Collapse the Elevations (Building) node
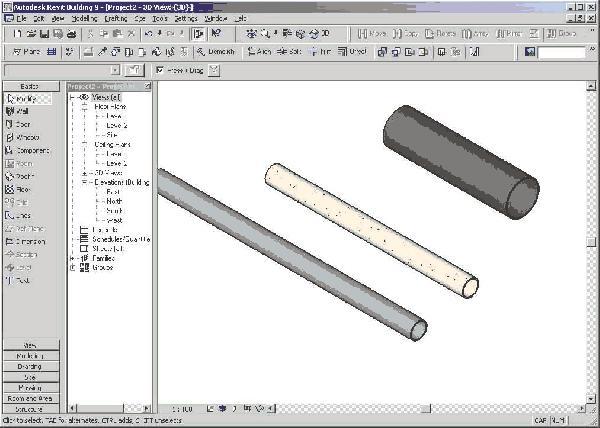The image size is (600, 428). tap(85, 182)
